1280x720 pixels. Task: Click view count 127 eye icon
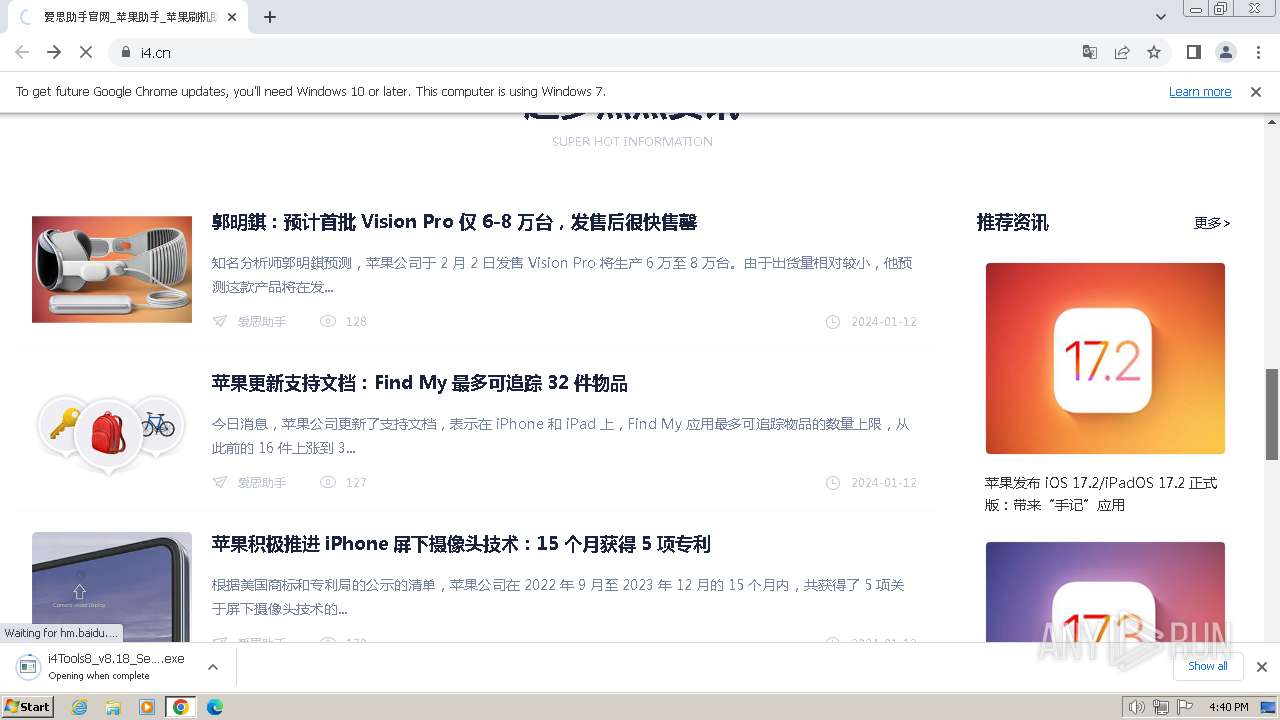pyautogui.click(x=327, y=482)
